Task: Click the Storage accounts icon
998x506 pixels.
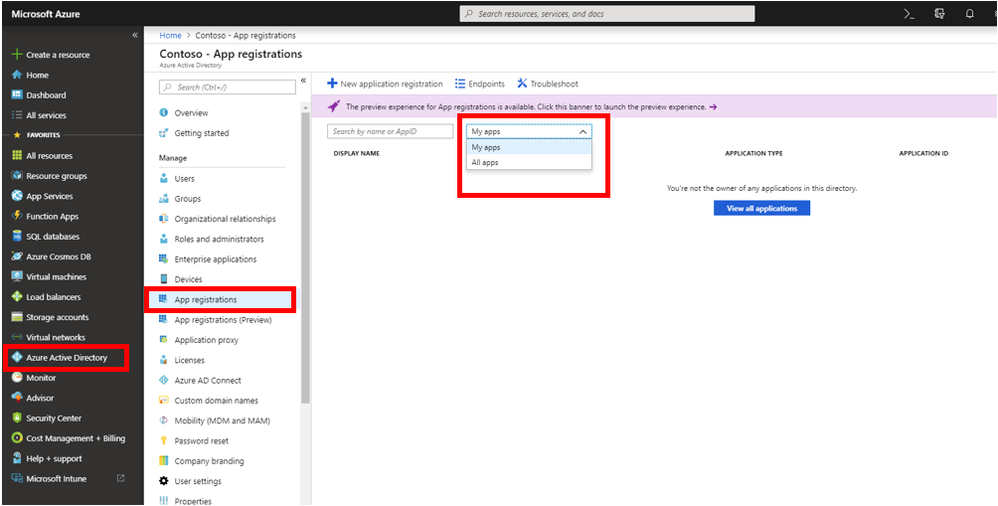Action: 17,317
